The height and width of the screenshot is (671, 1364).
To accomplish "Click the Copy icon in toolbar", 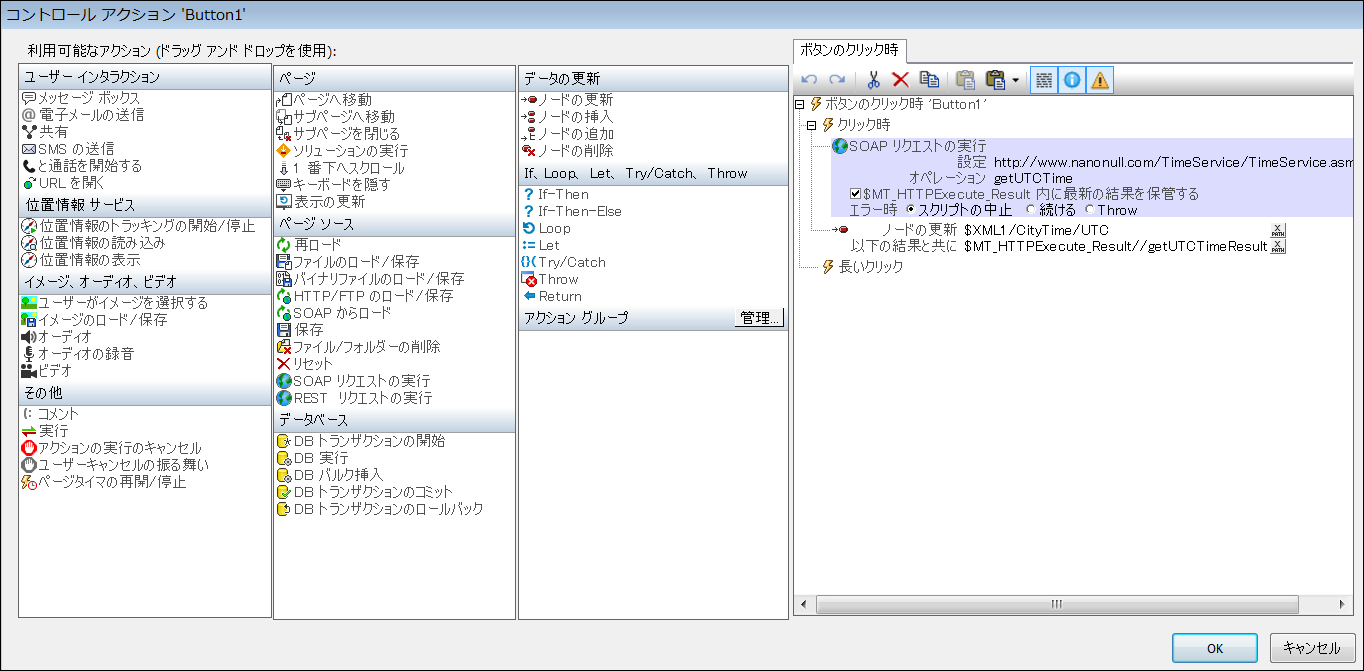I will tap(929, 81).
